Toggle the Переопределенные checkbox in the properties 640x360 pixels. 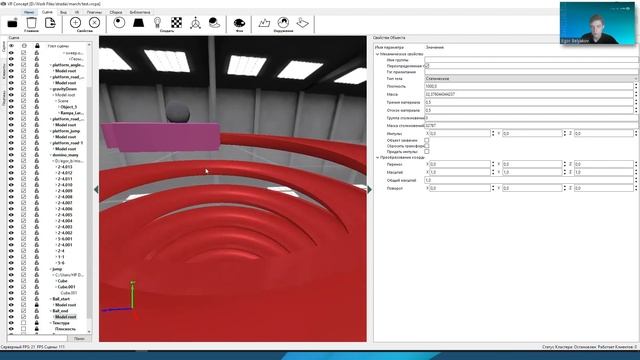click(x=427, y=66)
